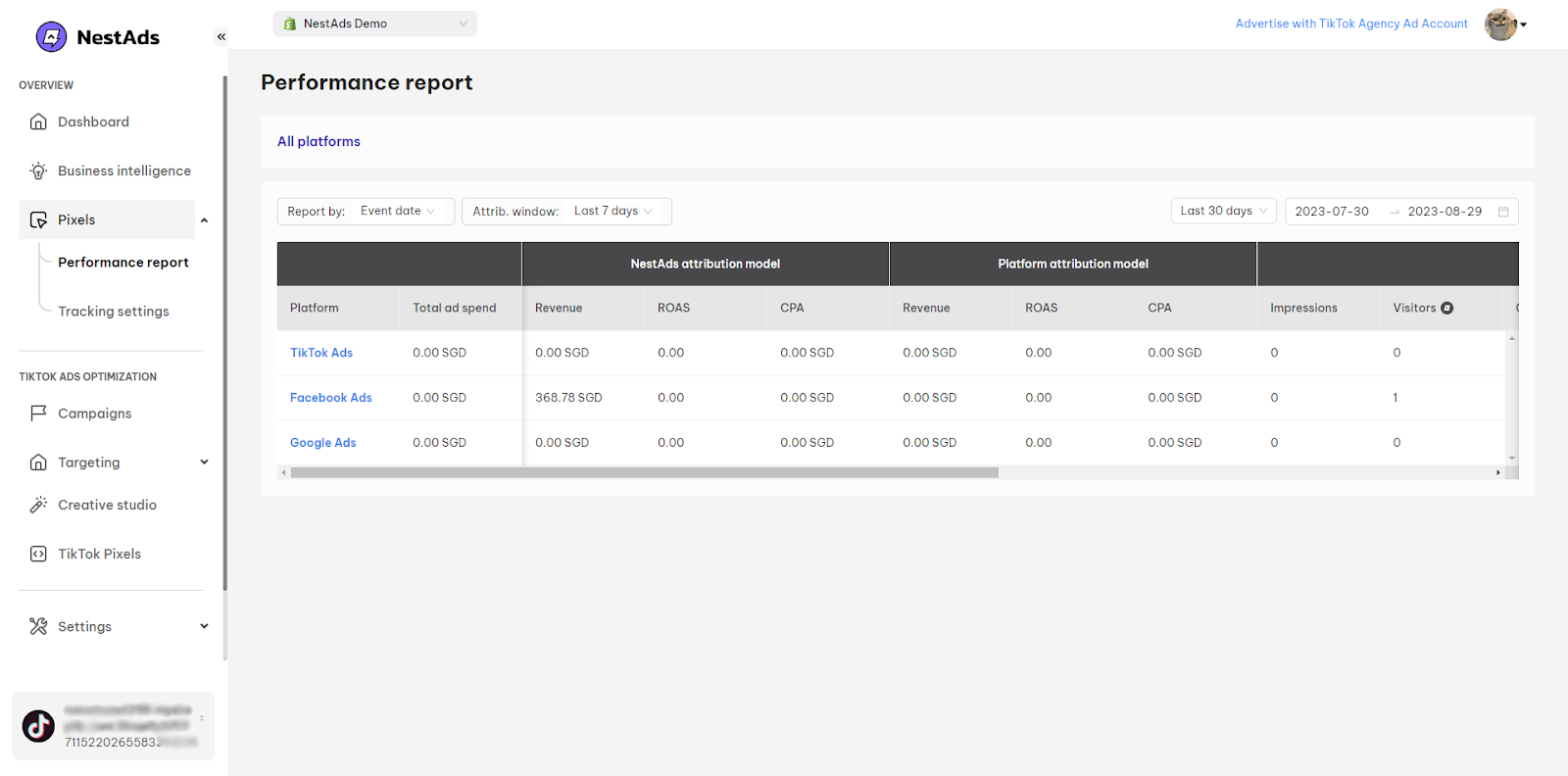
Task: Click the user profile avatar
Action: [1500, 24]
